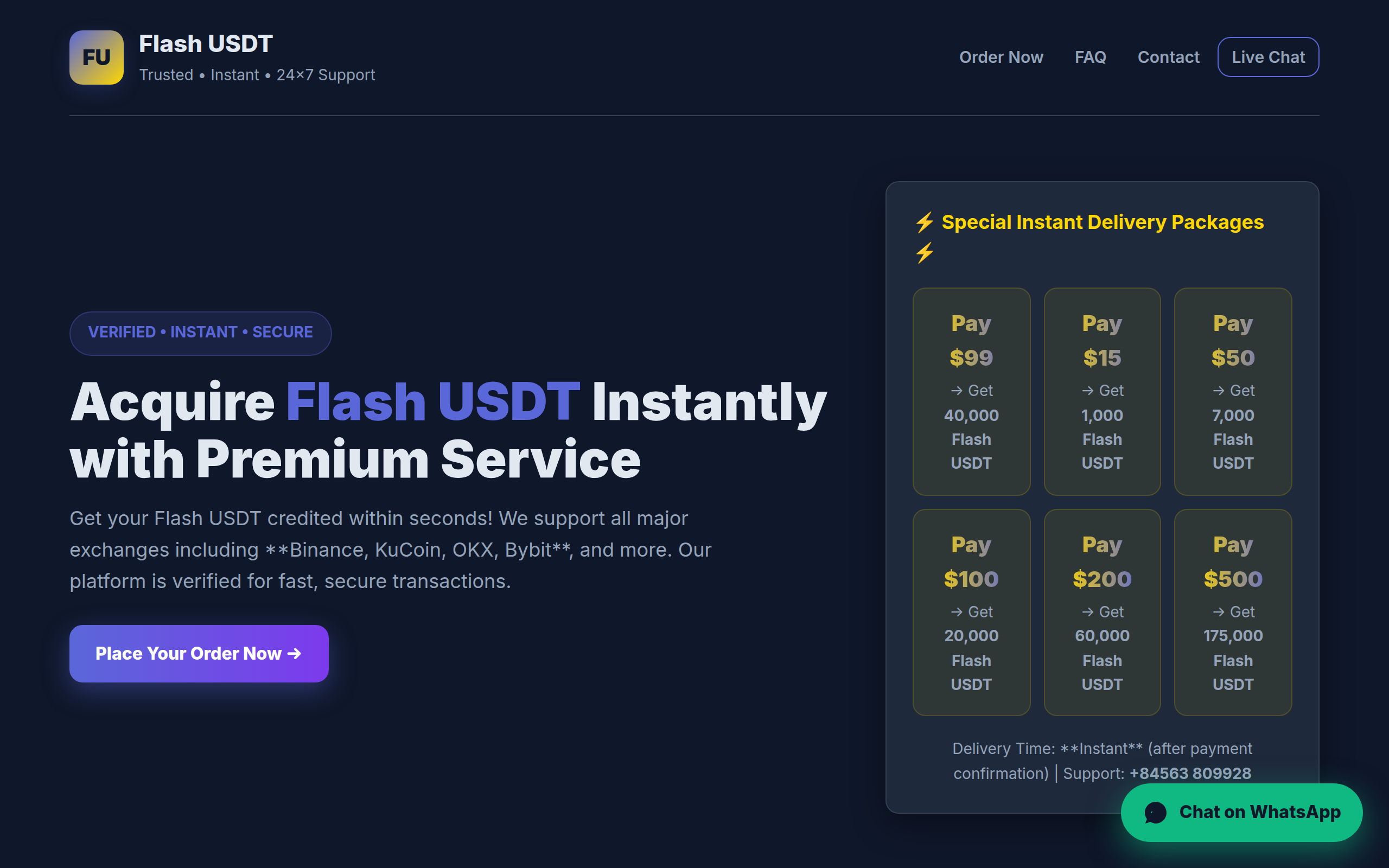Screen dimensions: 1389x868
Task: Select the Pay $200 package card
Action: pos(1102,612)
